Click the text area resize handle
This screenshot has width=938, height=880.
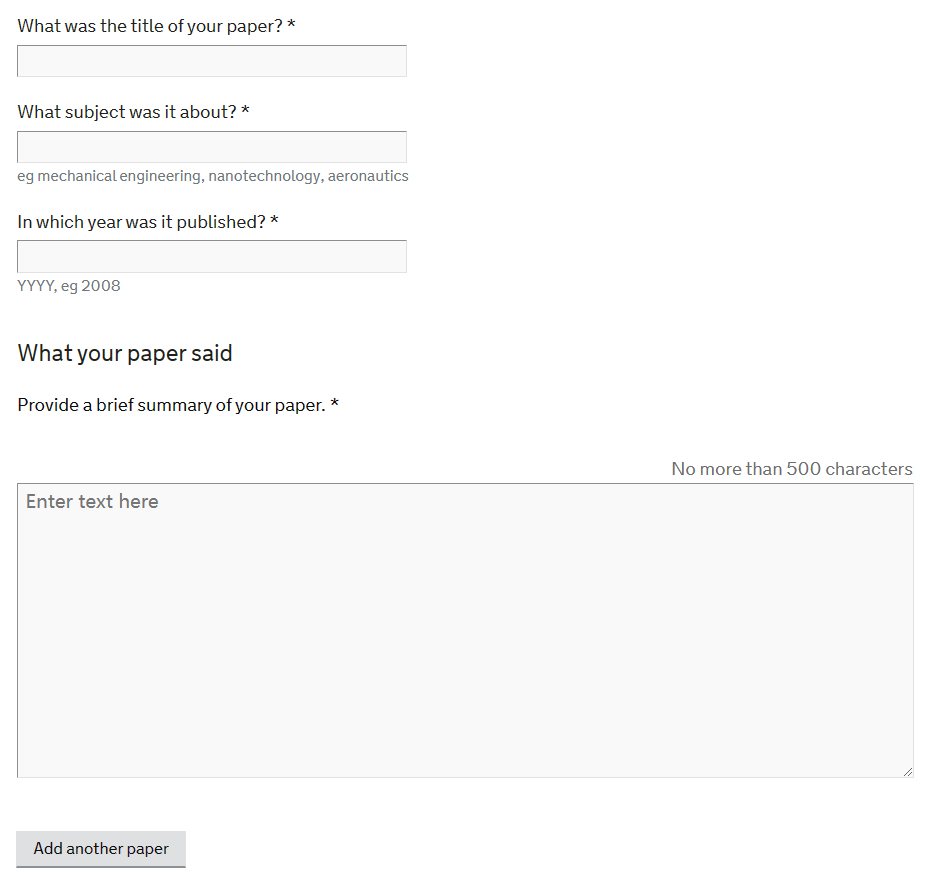click(x=907, y=772)
